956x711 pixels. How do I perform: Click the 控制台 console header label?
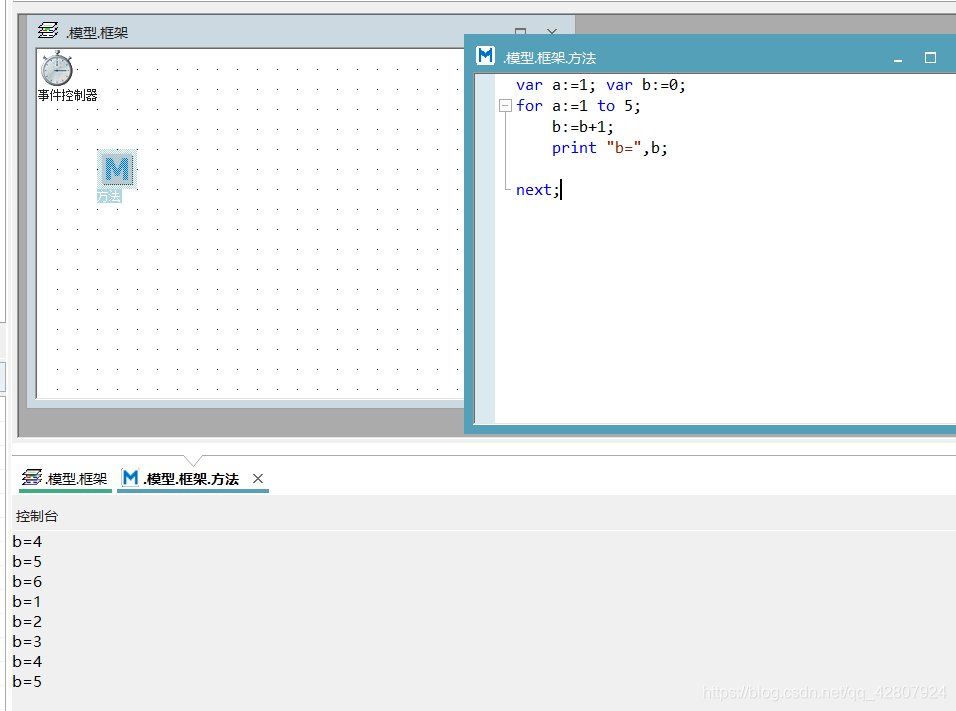pyautogui.click(x=37, y=515)
